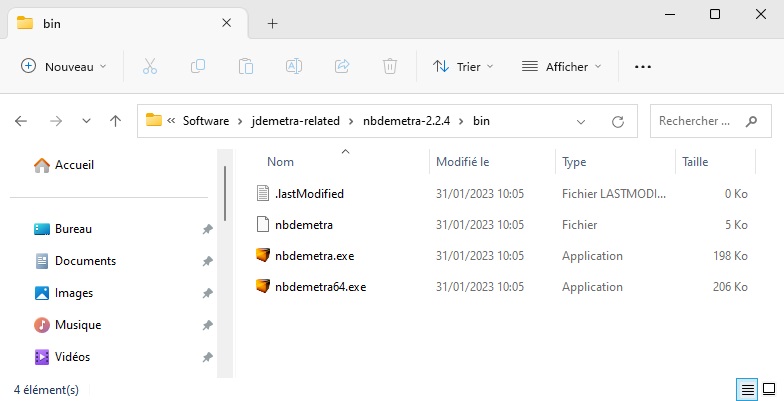Switch to large icons view layout
784x401 pixels.
tap(768, 388)
